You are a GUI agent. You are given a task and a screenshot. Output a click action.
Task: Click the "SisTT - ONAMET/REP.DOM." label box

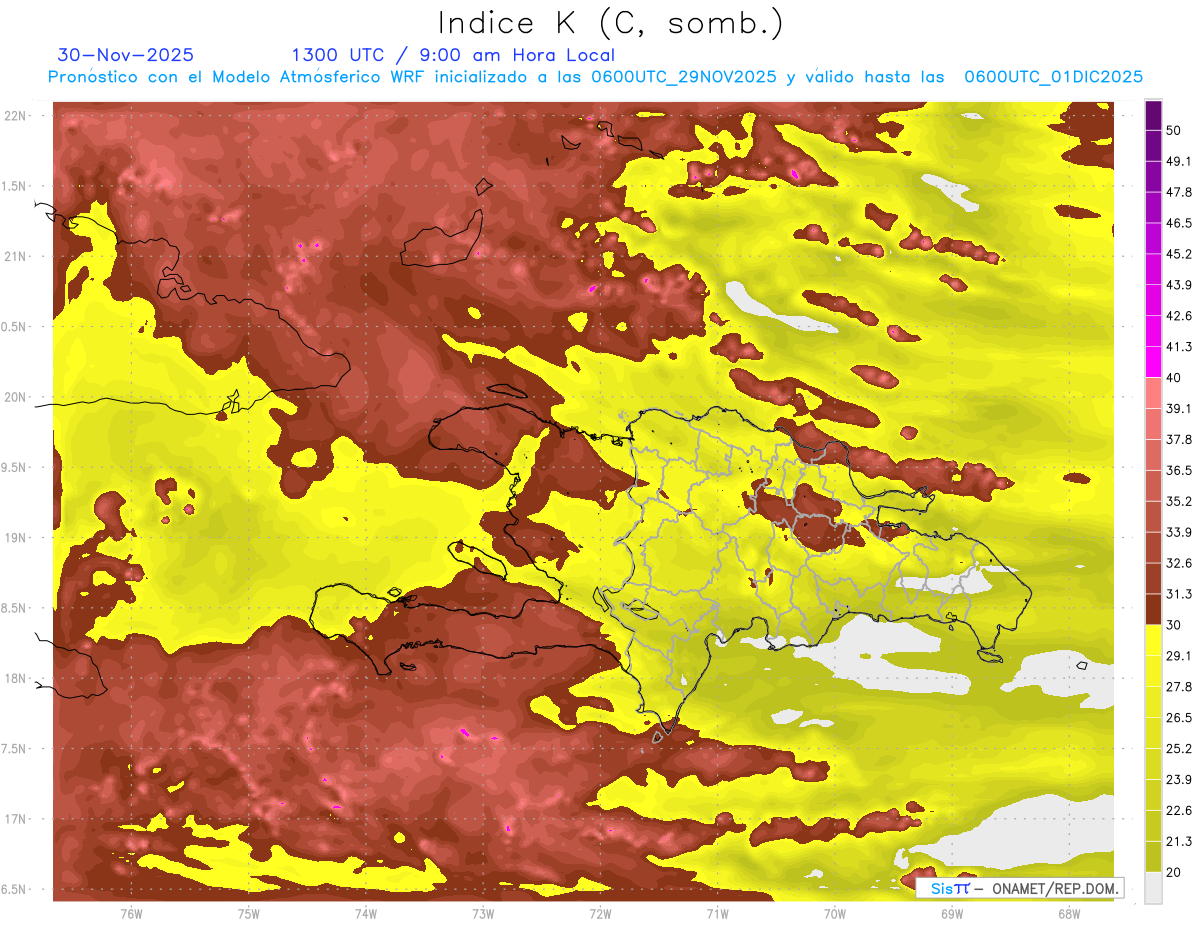tap(1021, 888)
